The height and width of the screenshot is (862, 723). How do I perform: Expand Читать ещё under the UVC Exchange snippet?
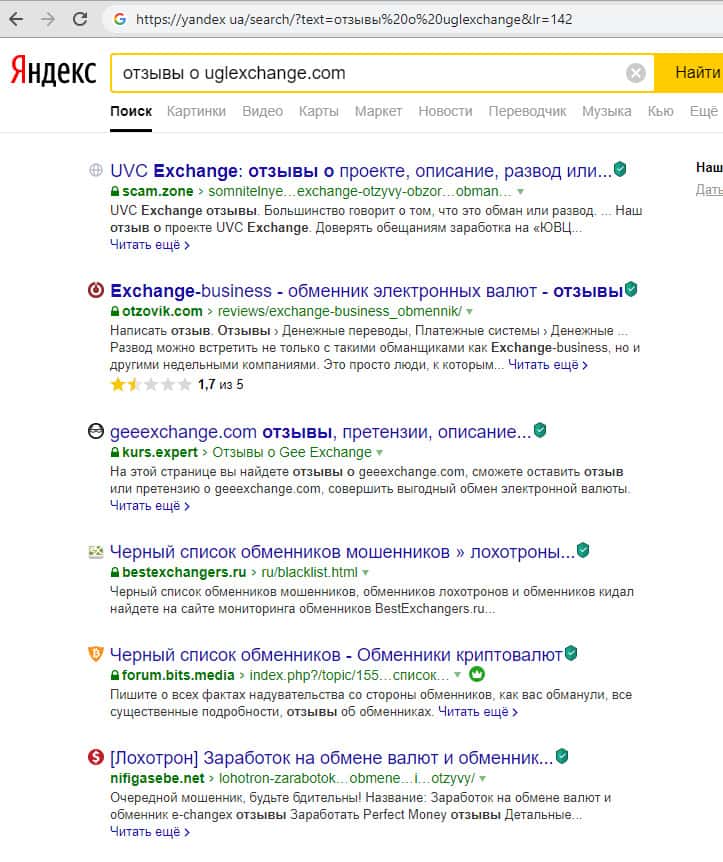(150, 245)
